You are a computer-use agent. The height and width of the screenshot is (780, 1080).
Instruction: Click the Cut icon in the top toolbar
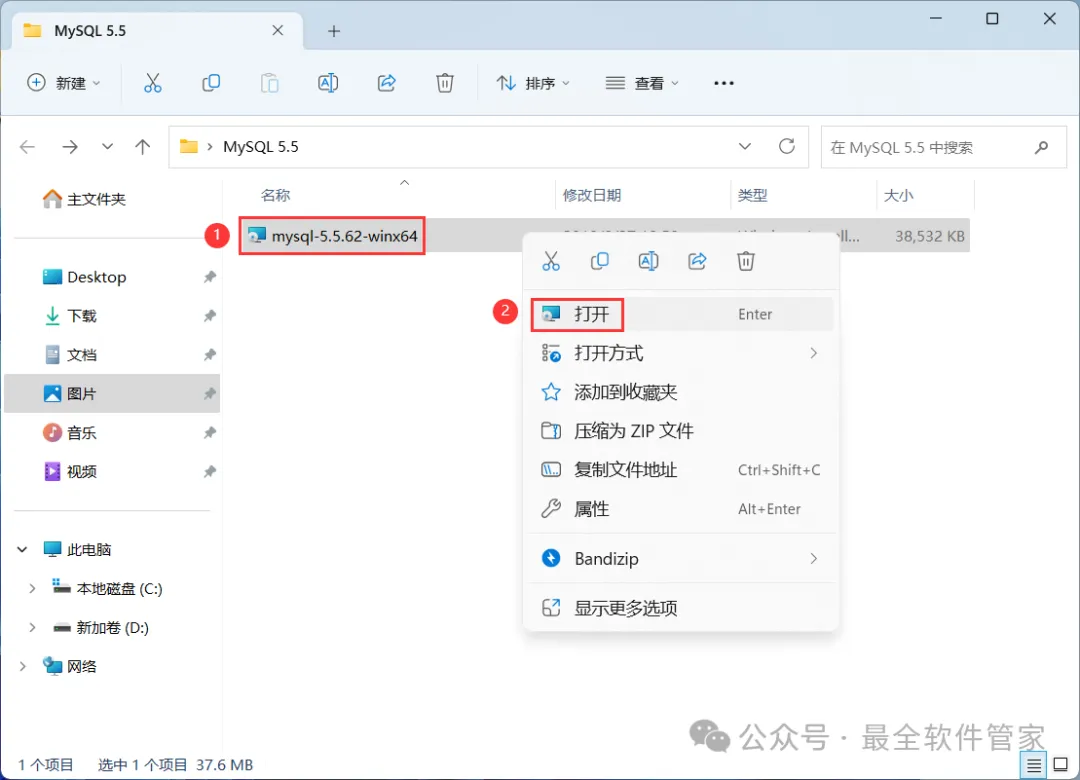(152, 83)
